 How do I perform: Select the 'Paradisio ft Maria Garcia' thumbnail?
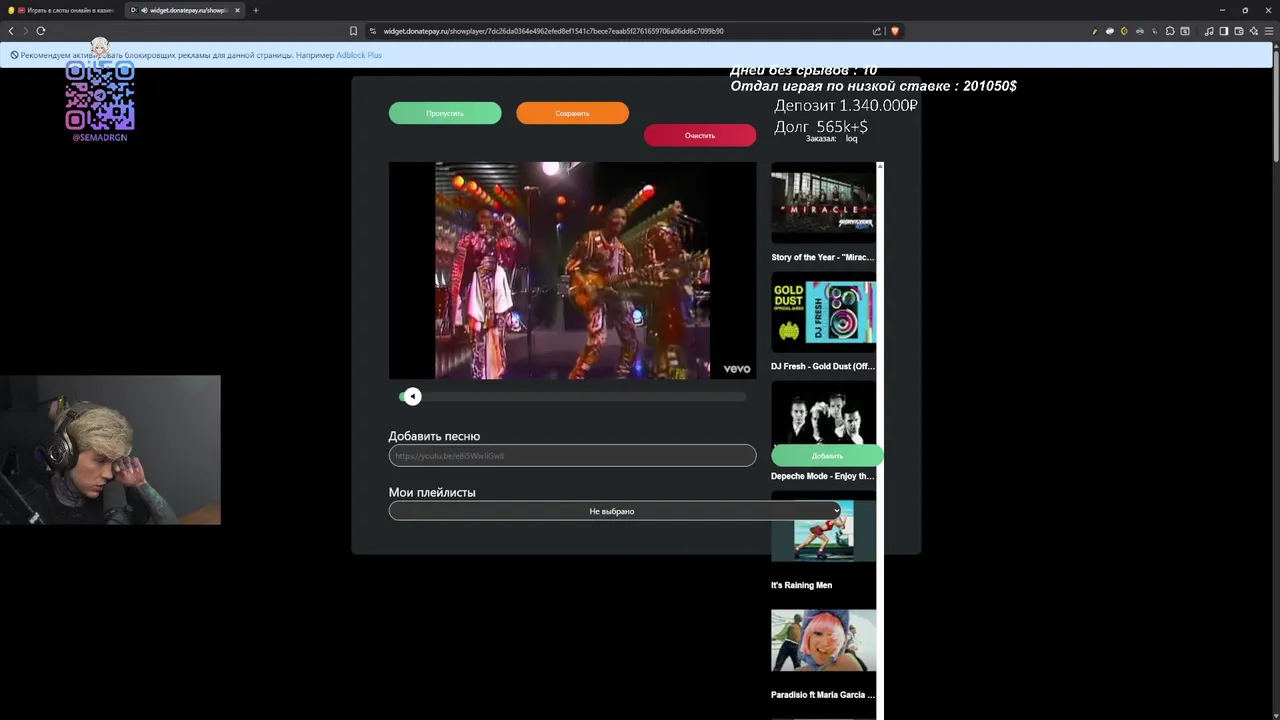(x=823, y=640)
